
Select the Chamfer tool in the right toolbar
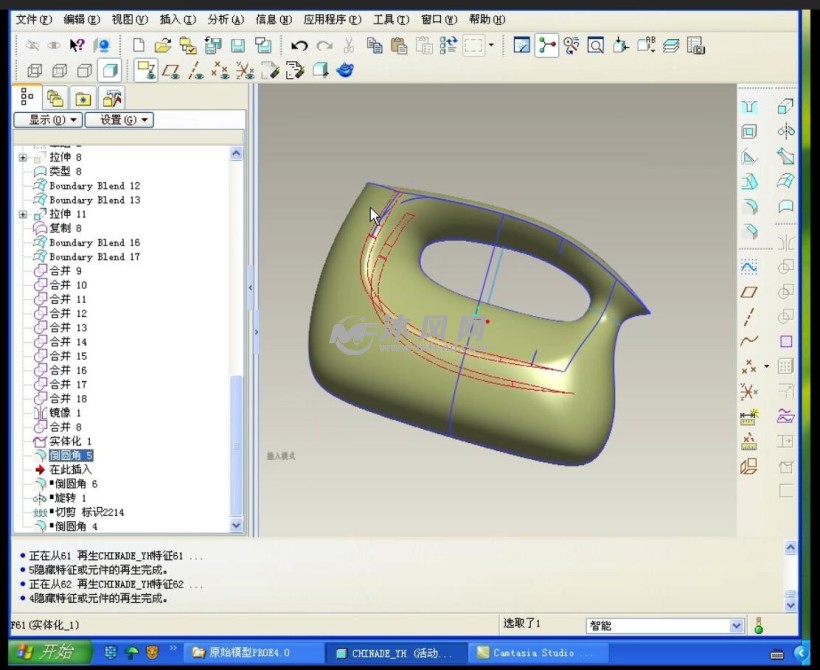(749, 231)
